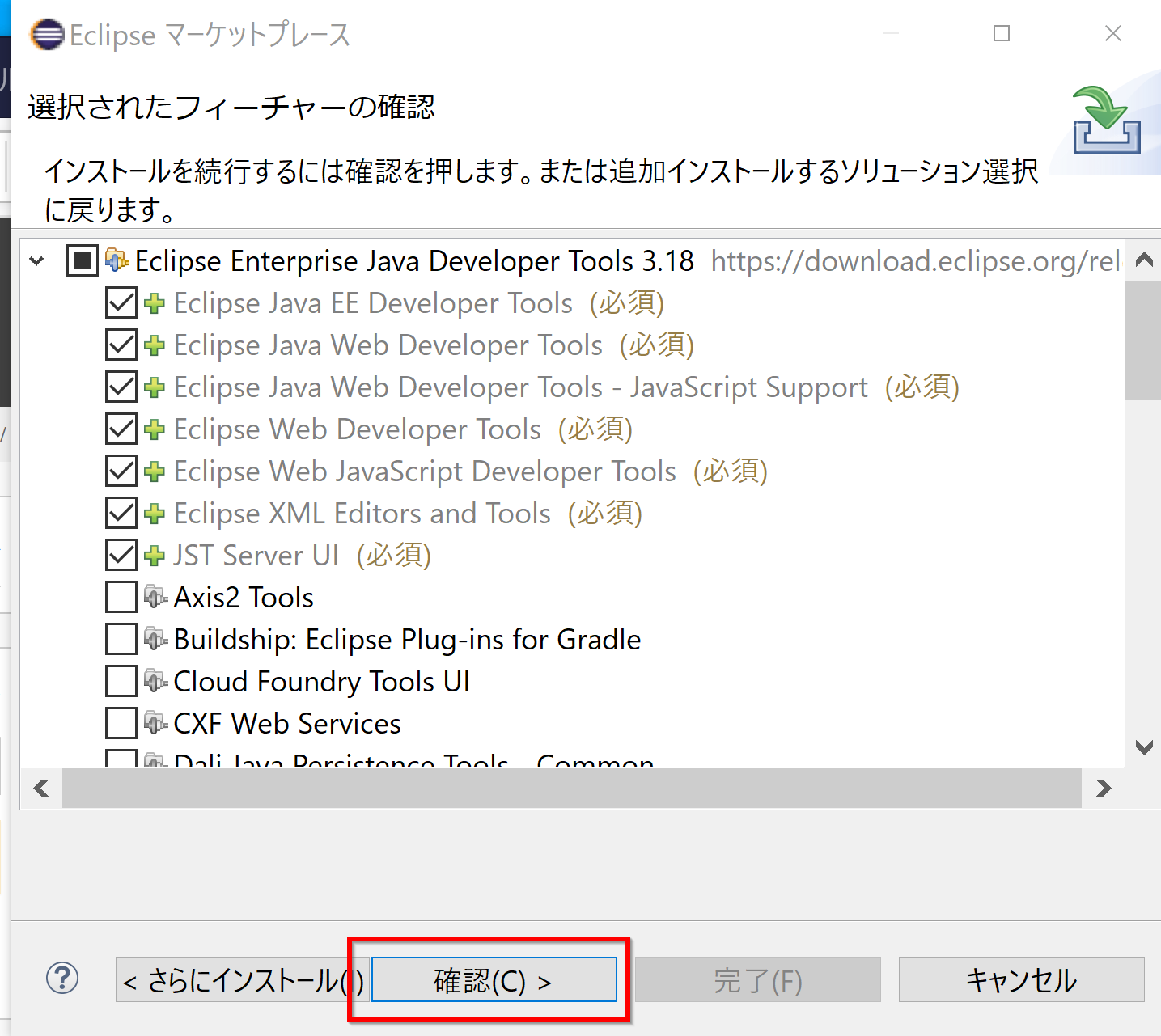The width and height of the screenshot is (1161, 1036).
Task: Open help with the question mark icon
Action: (62, 978)
